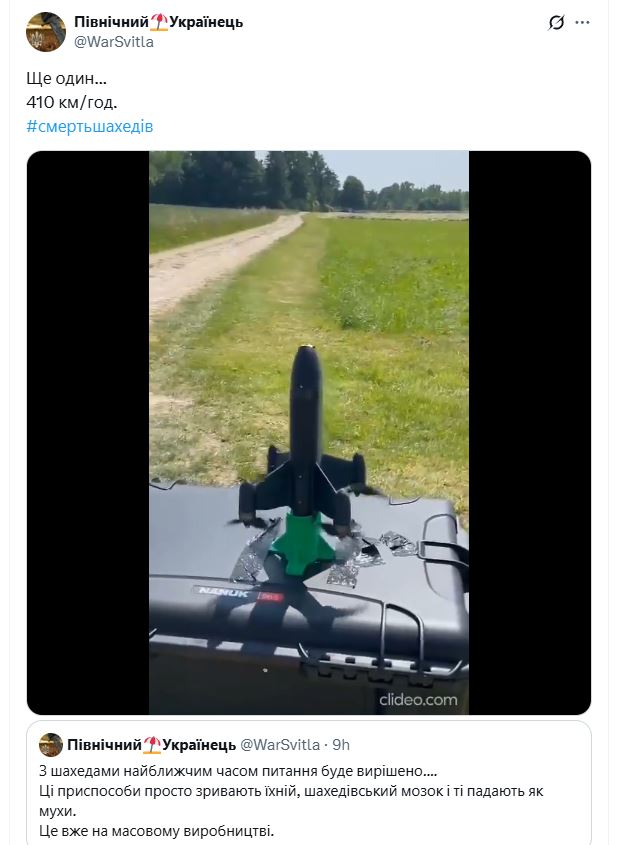Open the quoted post's 9h timestamp
This screenshot has height=845, width=624.
tap(341, 745)
